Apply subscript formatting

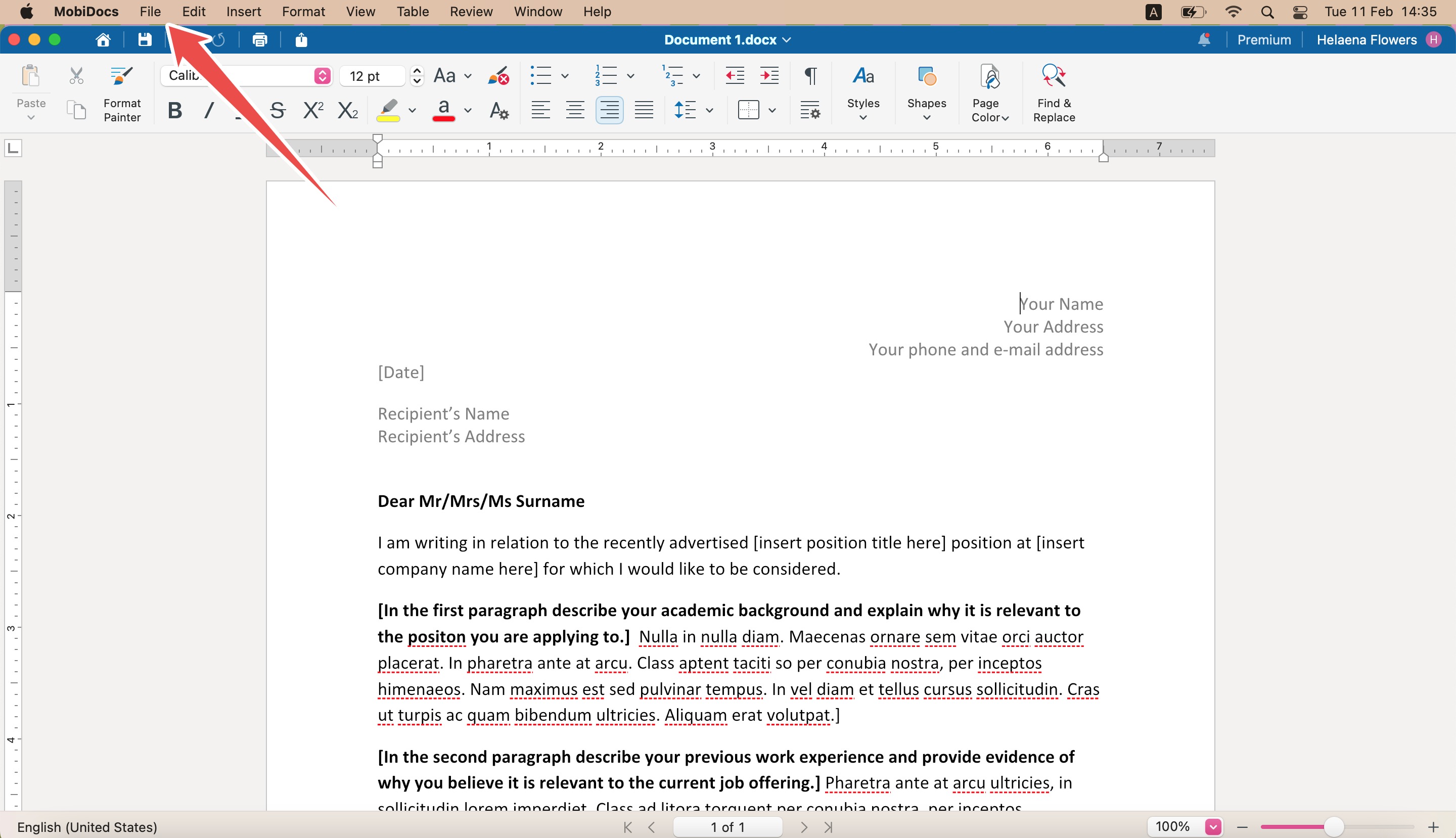(348, 110)
